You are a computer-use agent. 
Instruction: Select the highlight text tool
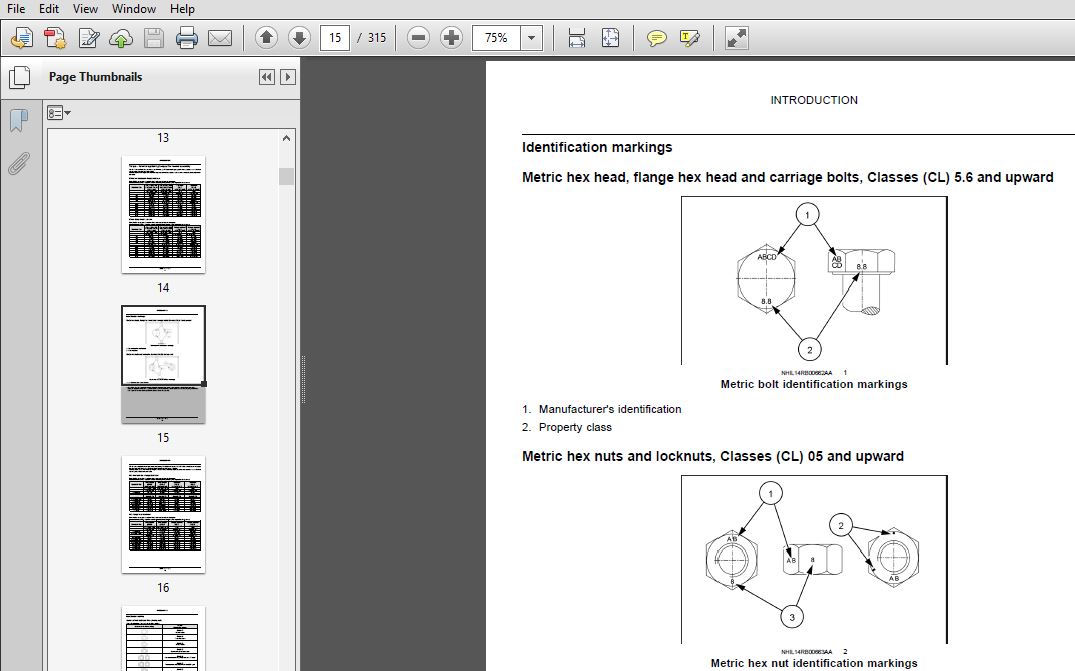click(x=690, y=38)
